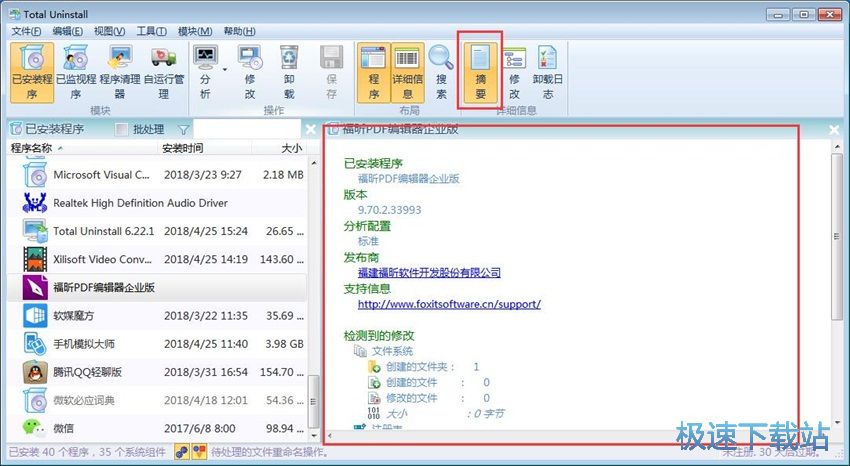Screen dimensions: 850x466
Task: Click the program search input field
Action: (247, 130)
